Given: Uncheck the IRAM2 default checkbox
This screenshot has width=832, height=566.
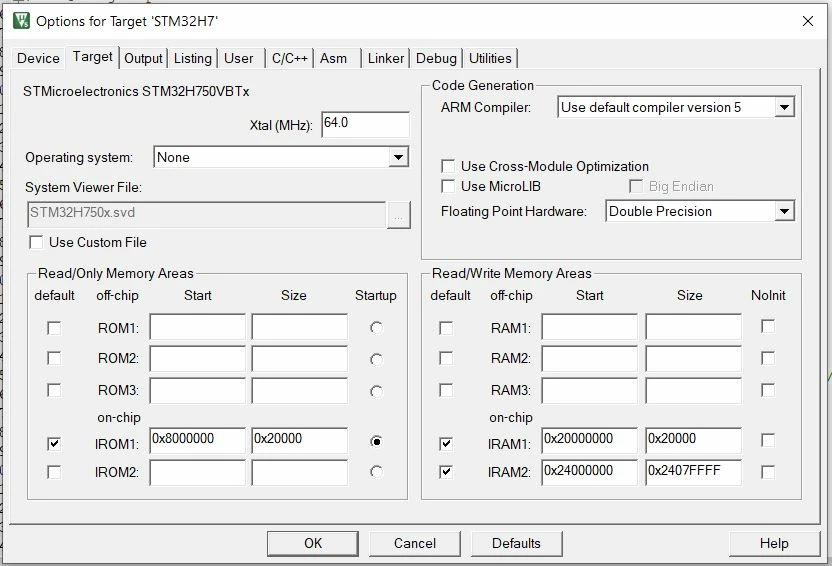Looking at the screenshot, I should click(446, 471).
